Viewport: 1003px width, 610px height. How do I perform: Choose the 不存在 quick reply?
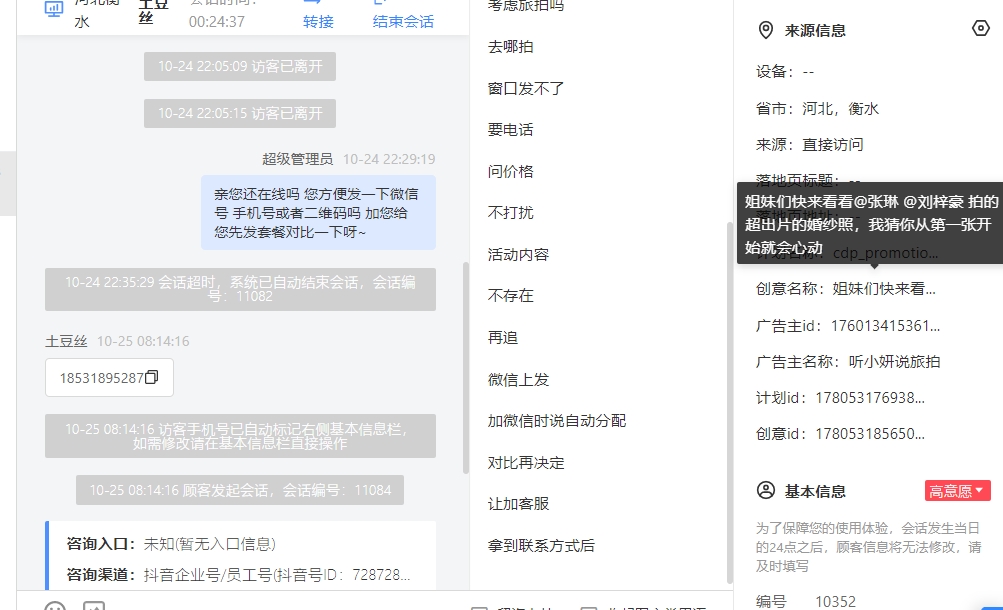pyautogui.click(x=510, y=295)
